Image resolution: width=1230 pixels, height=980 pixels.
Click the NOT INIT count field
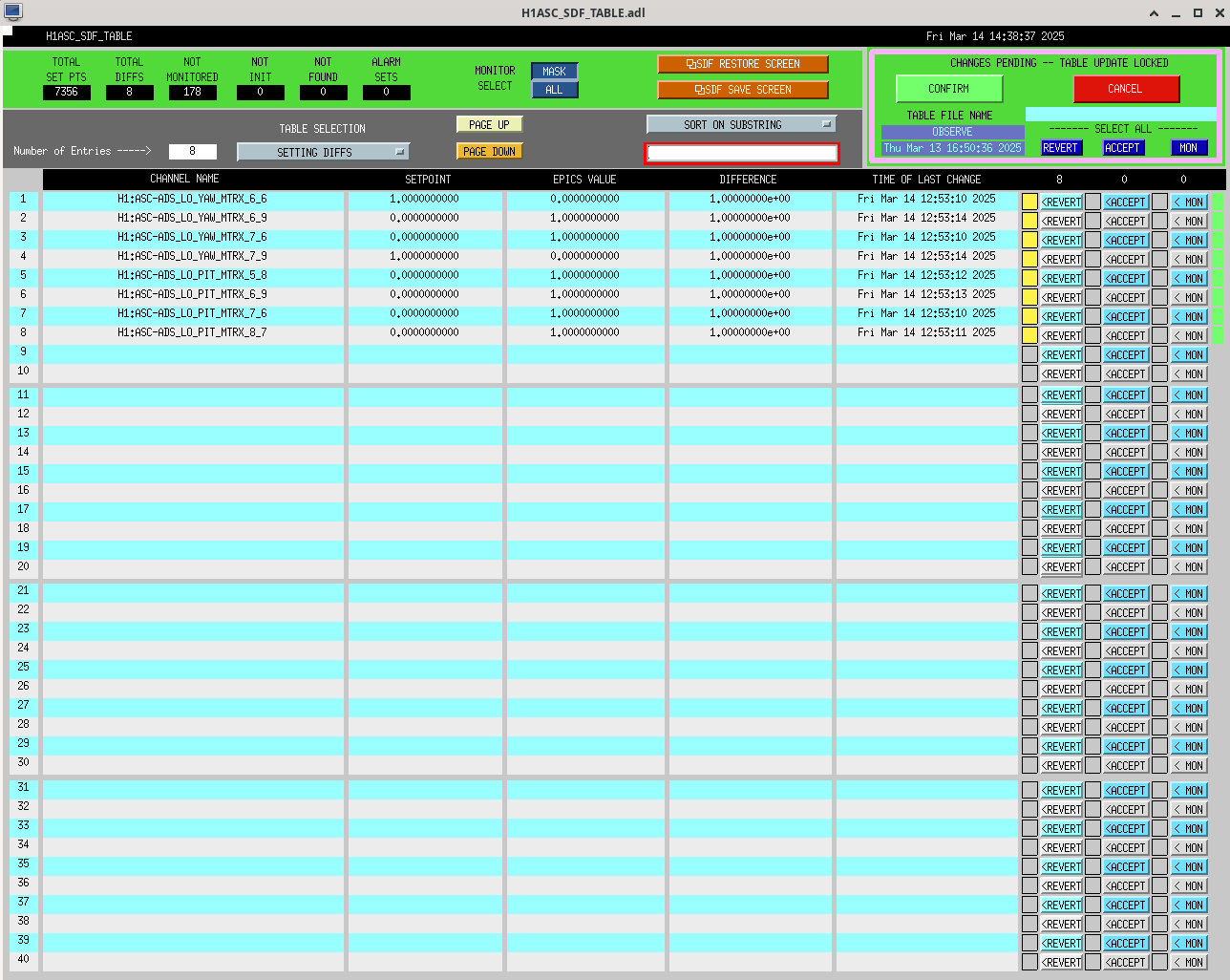click(260, 93)
